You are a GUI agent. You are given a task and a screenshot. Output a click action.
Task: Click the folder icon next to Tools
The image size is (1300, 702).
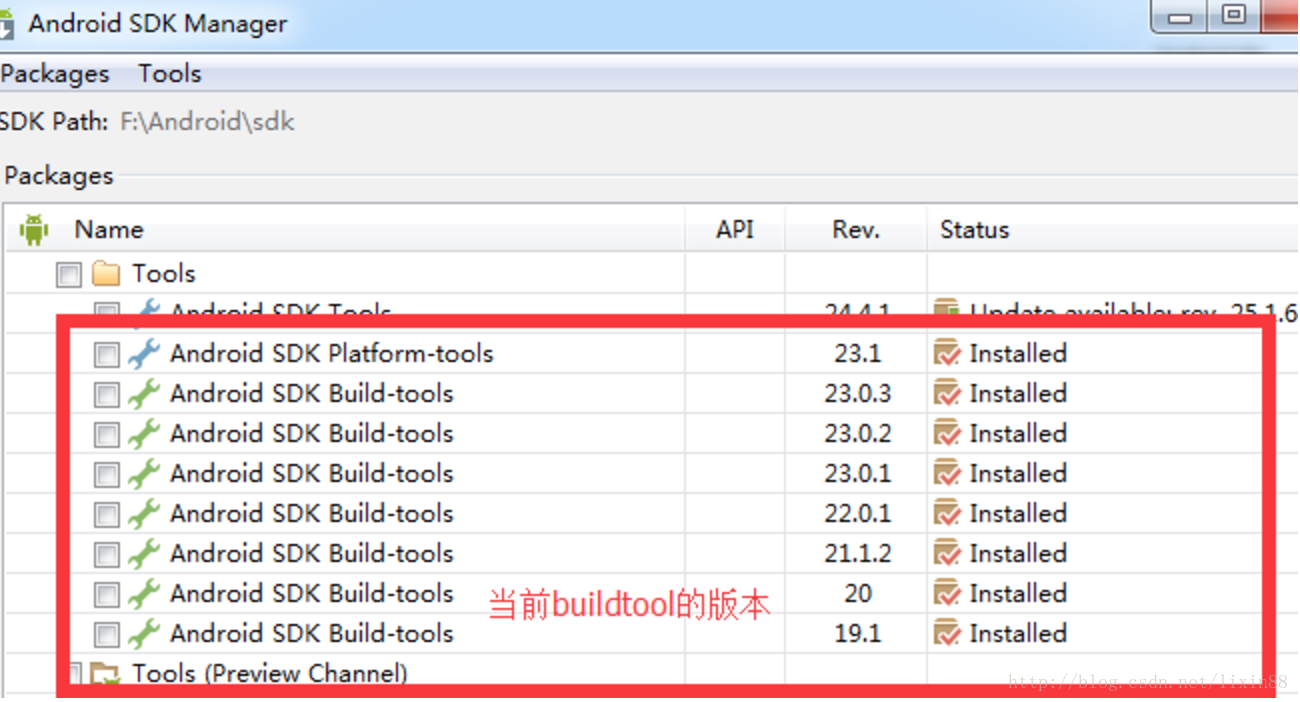click(x=105, y=272)
